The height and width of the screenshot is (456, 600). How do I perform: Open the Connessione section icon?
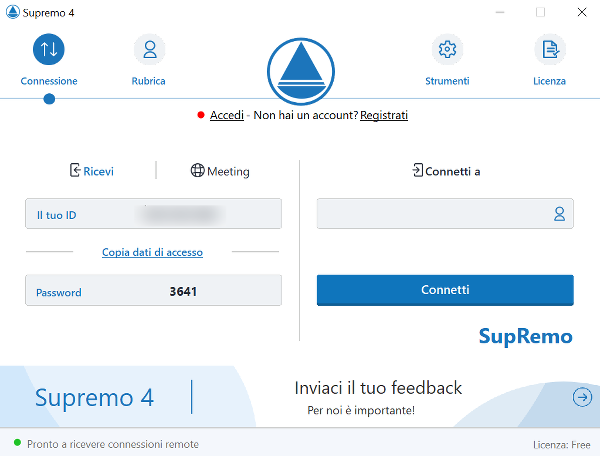49,49
